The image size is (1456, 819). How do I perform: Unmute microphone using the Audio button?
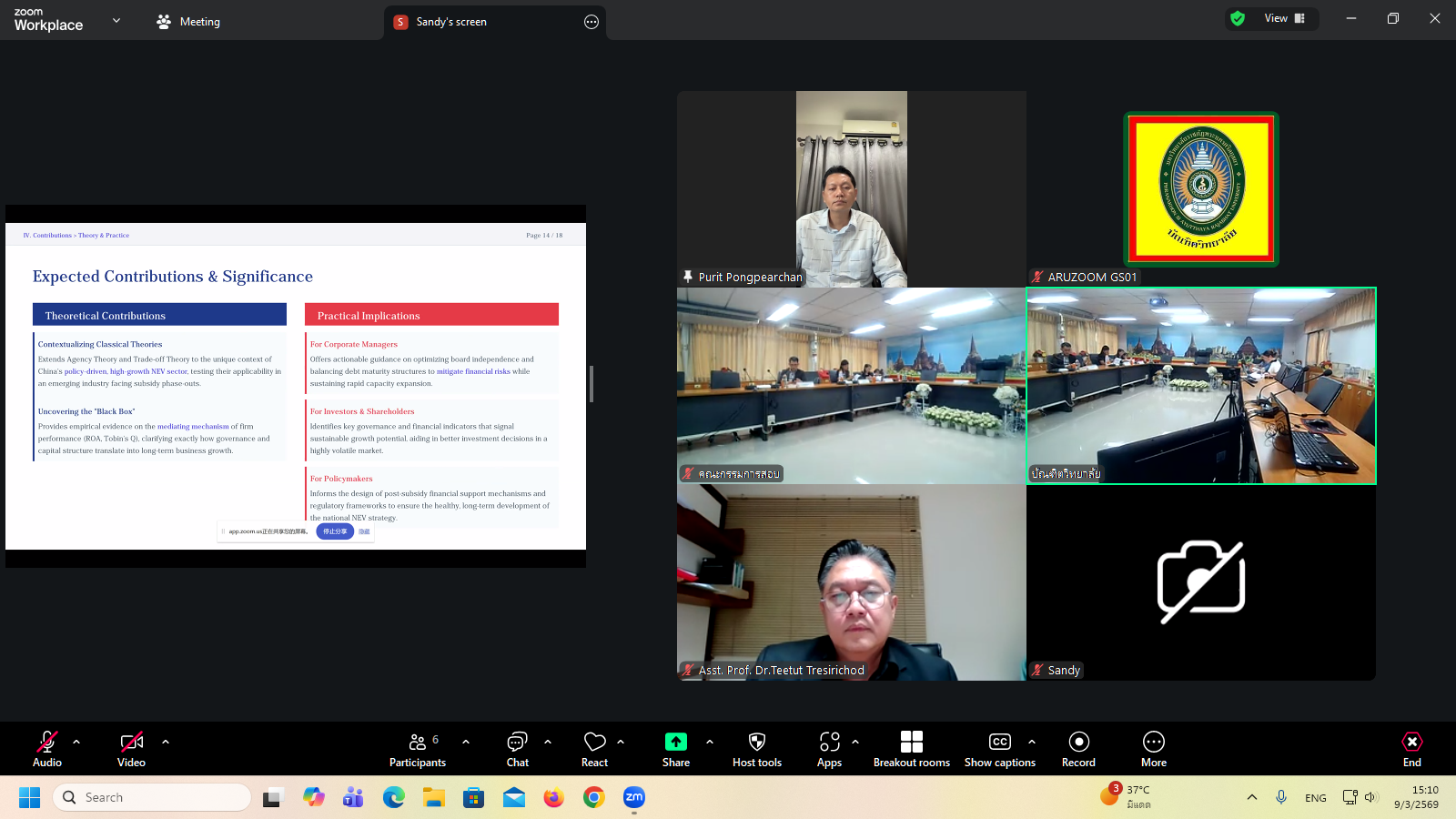tap(47, 749)
